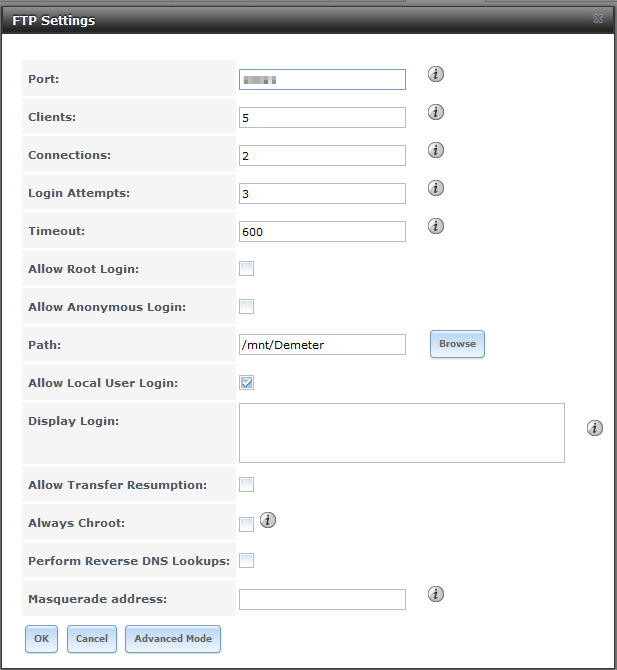Open the Timeout info tooltip icon
This screenshot has width=617, height=670.
click(436, 226)
